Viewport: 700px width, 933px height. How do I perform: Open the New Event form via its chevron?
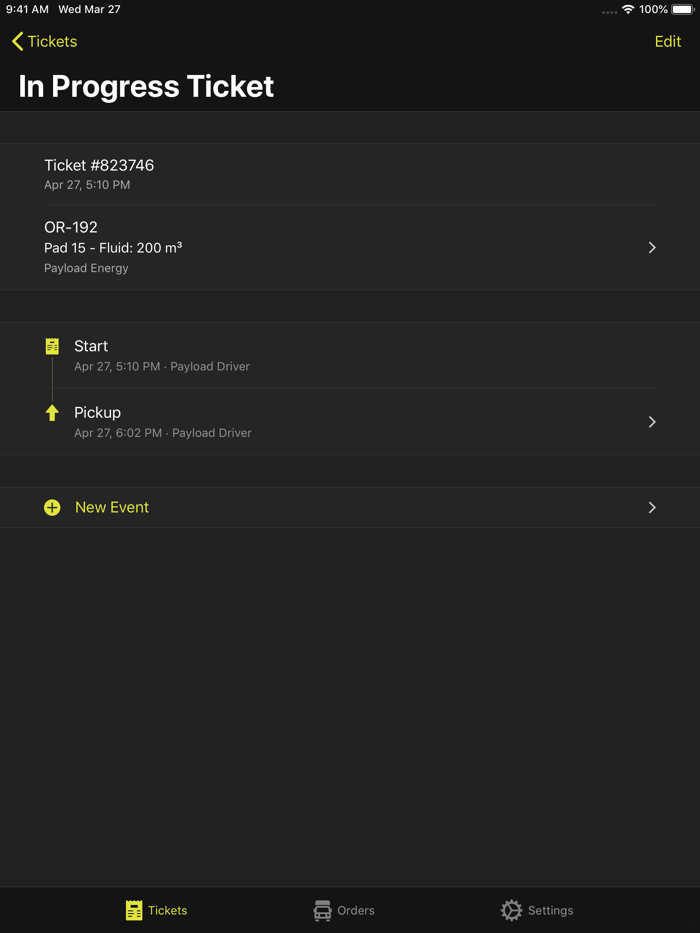652,507
